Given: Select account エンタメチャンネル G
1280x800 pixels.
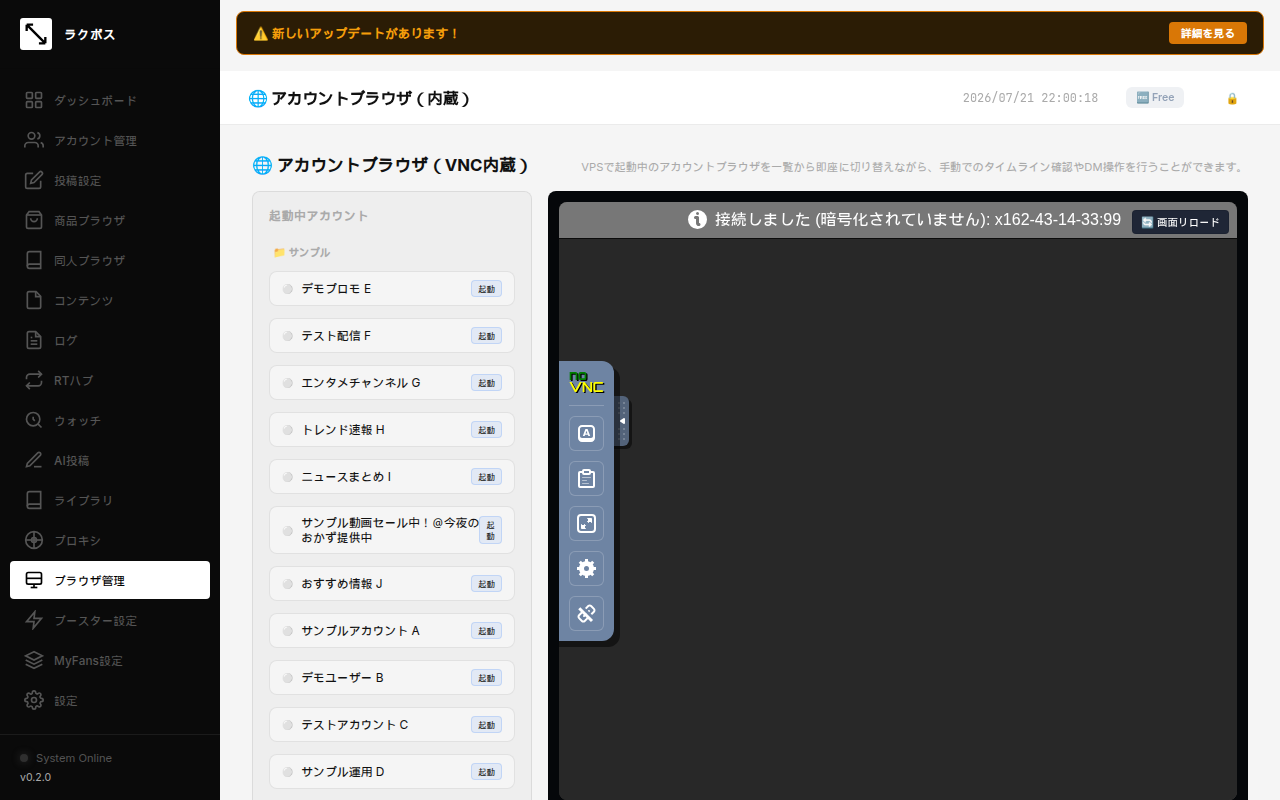Looking at the screenshot, I should click(x=392, y=383).
